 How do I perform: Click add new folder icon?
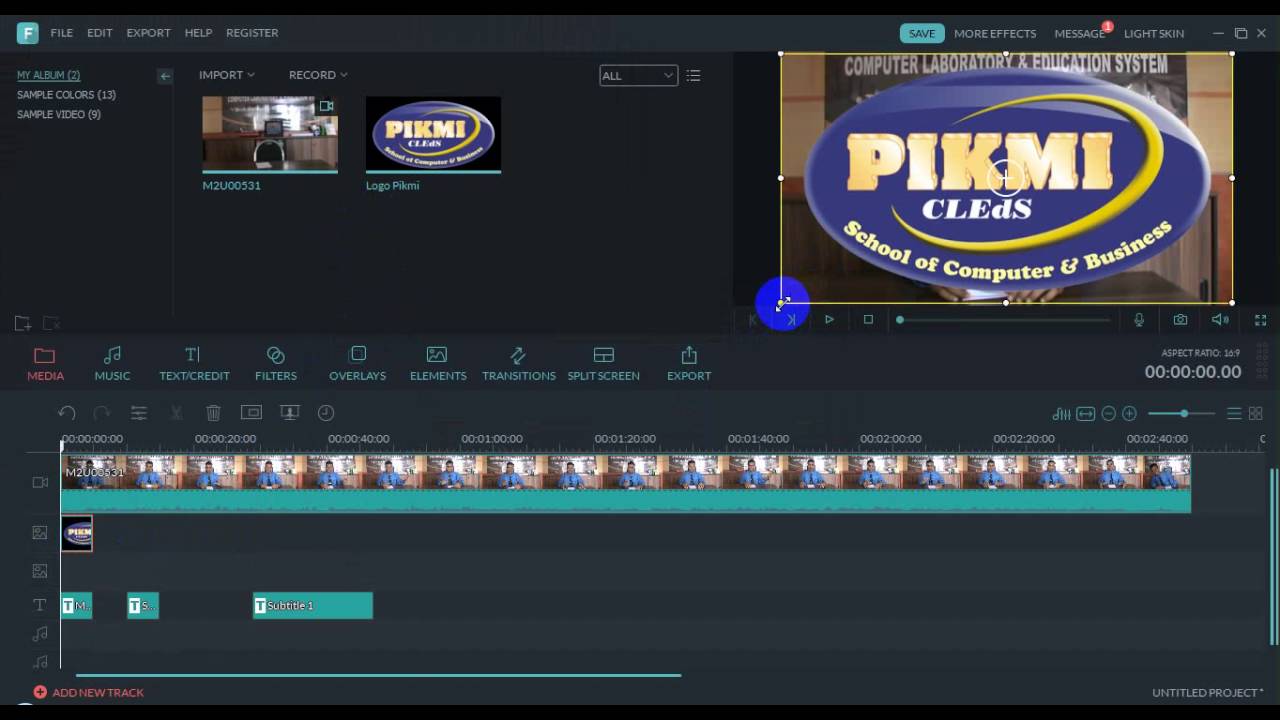[x=22, y=323]
